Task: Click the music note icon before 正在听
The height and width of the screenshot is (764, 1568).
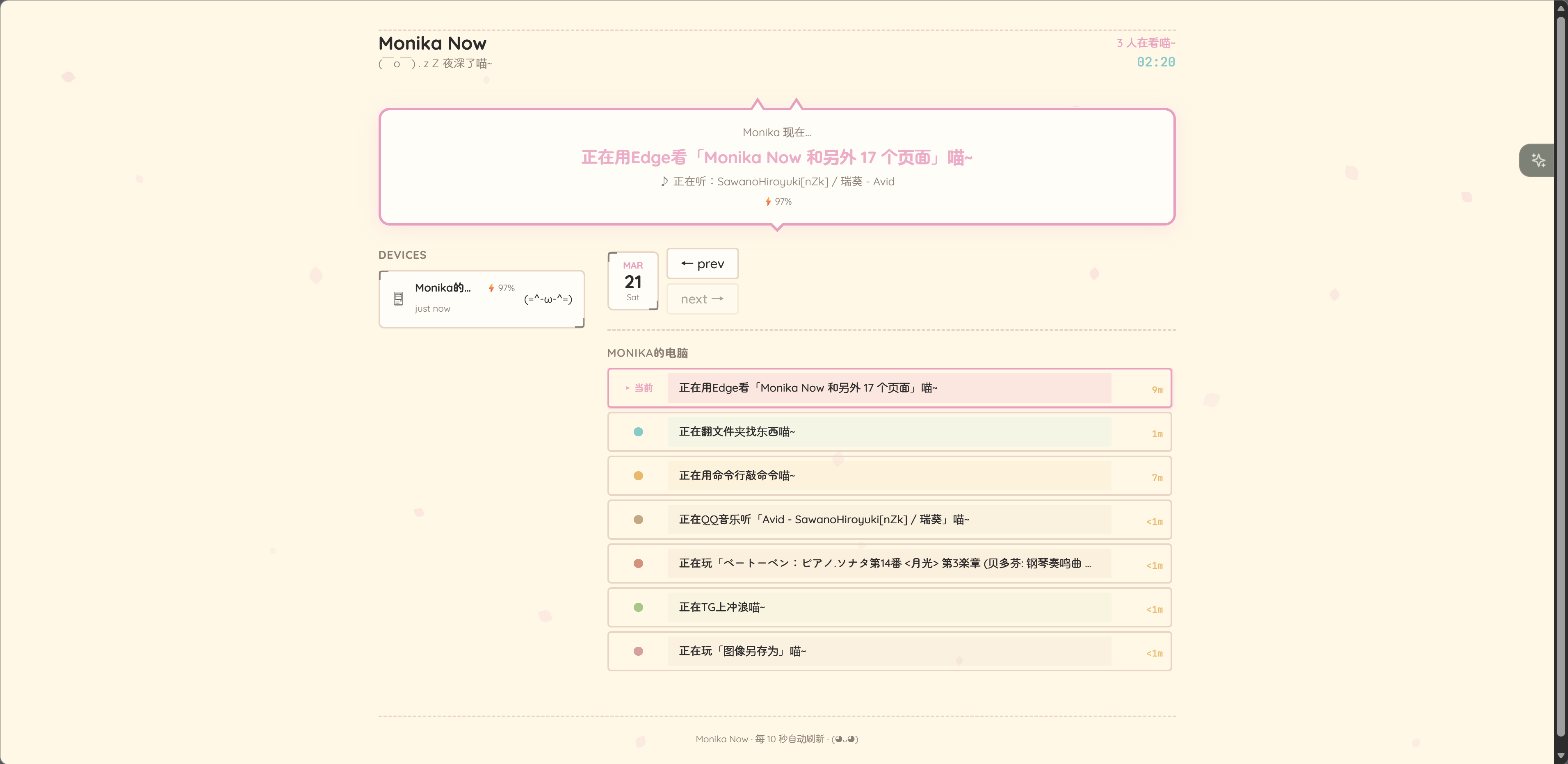Action: pos(664,181)
